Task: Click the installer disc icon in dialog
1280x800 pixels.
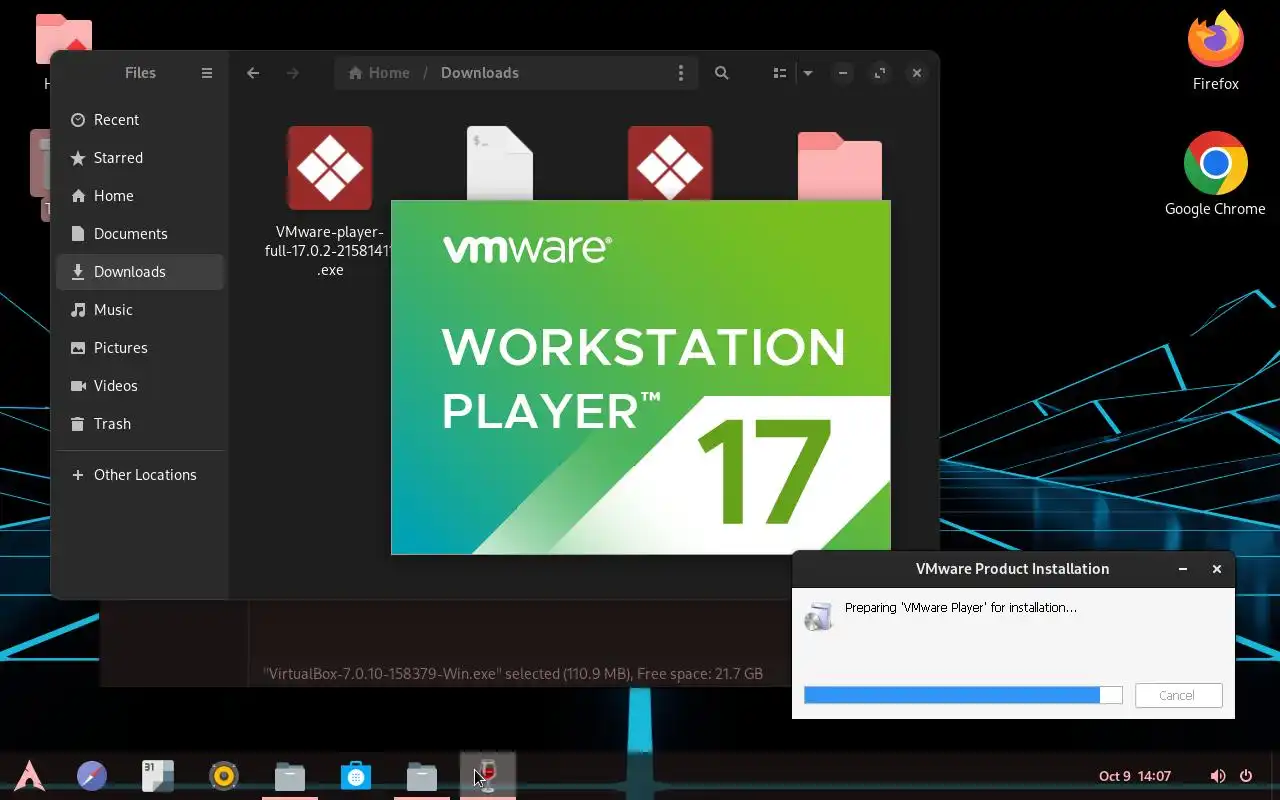Action: 818,616
